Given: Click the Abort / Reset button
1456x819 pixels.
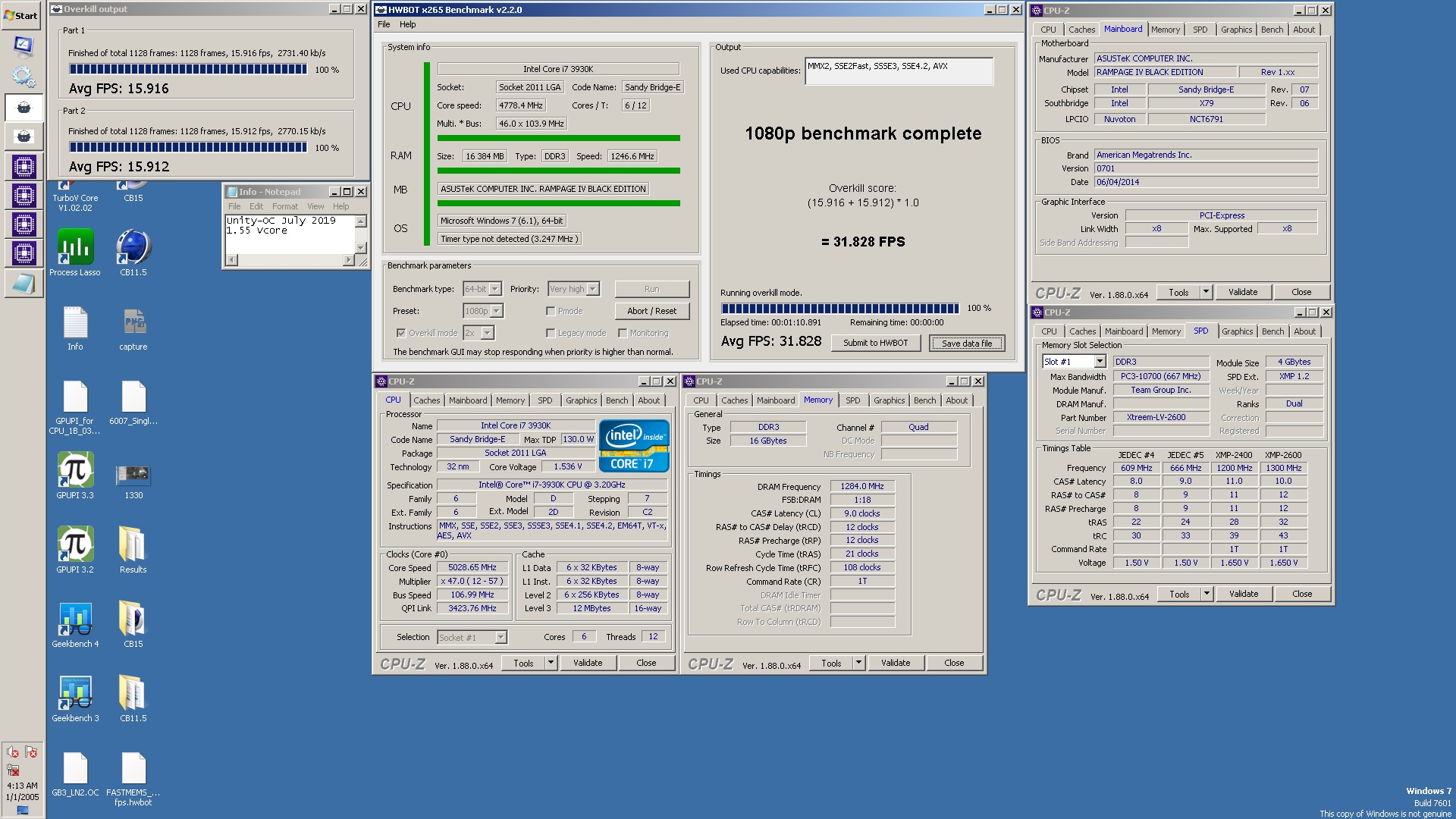Looking at the screenshot, I should [x=651, y=311].
